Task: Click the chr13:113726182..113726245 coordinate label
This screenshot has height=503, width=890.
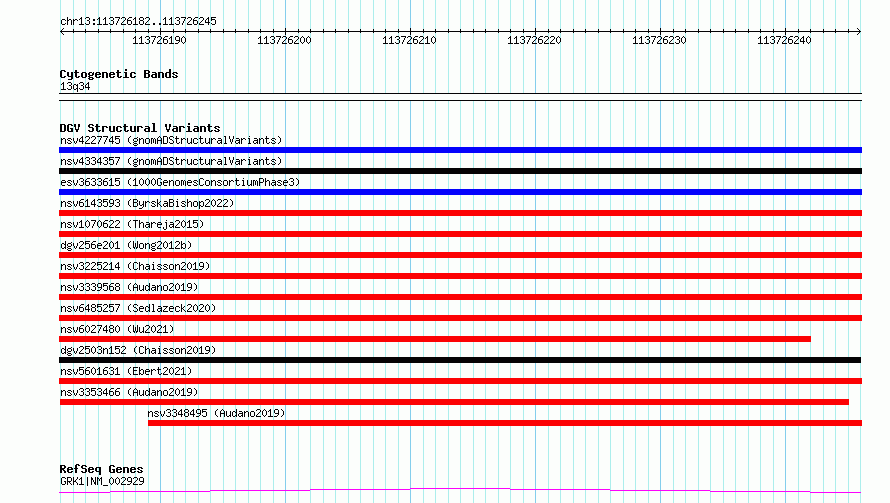Action: point(138,21)
